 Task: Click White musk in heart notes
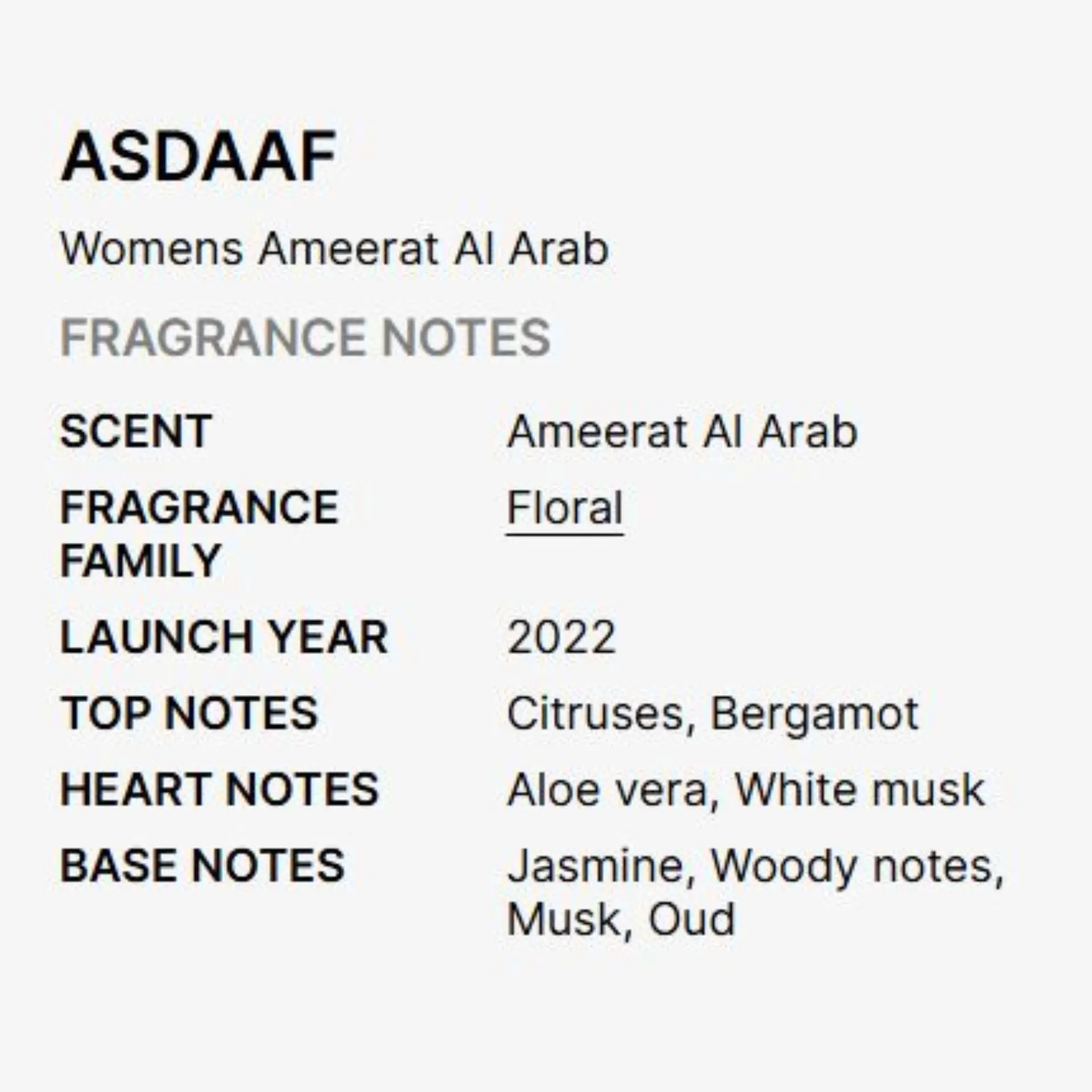[x=859, y=789]
